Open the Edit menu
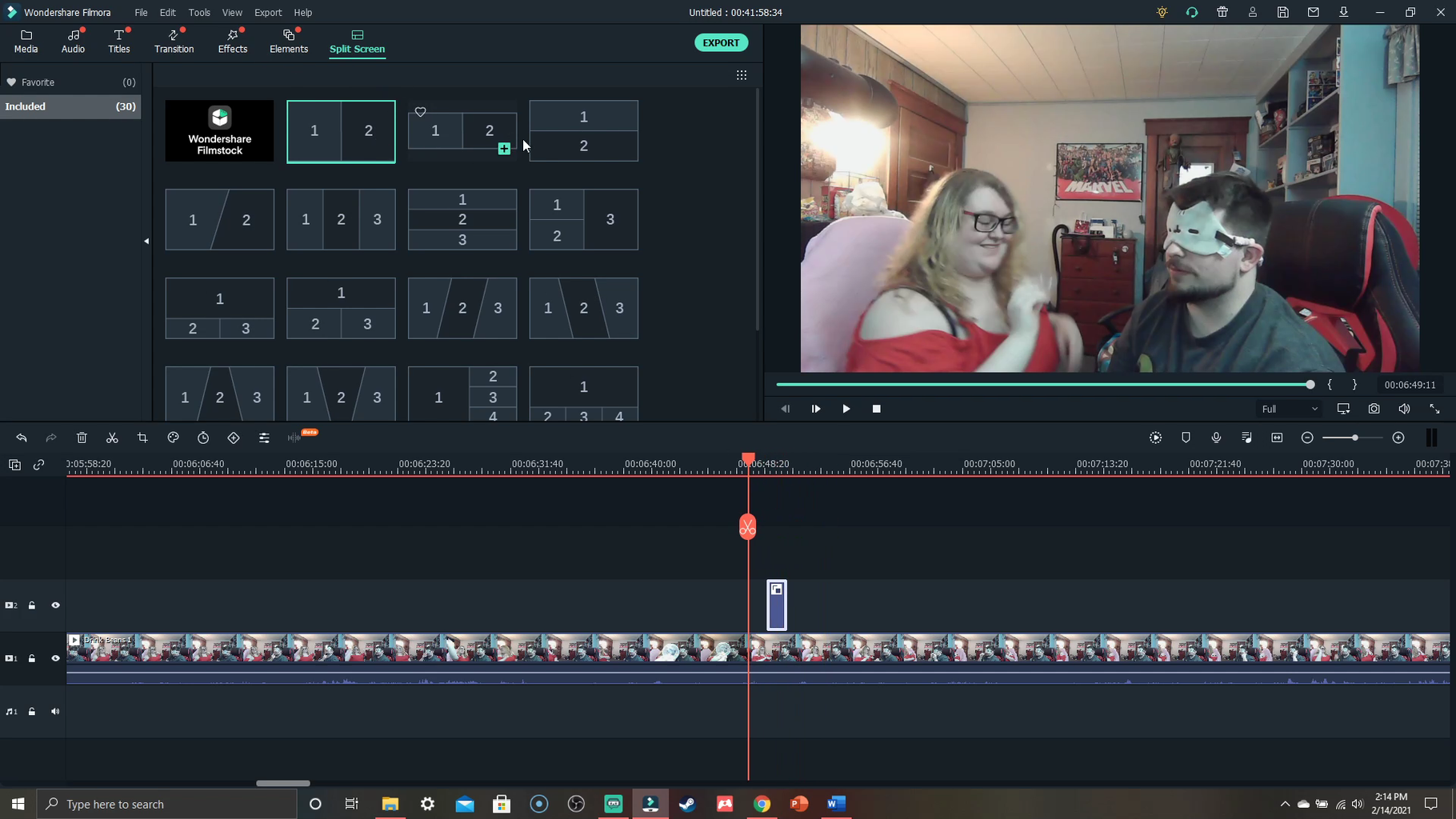 tap(167, 13)
